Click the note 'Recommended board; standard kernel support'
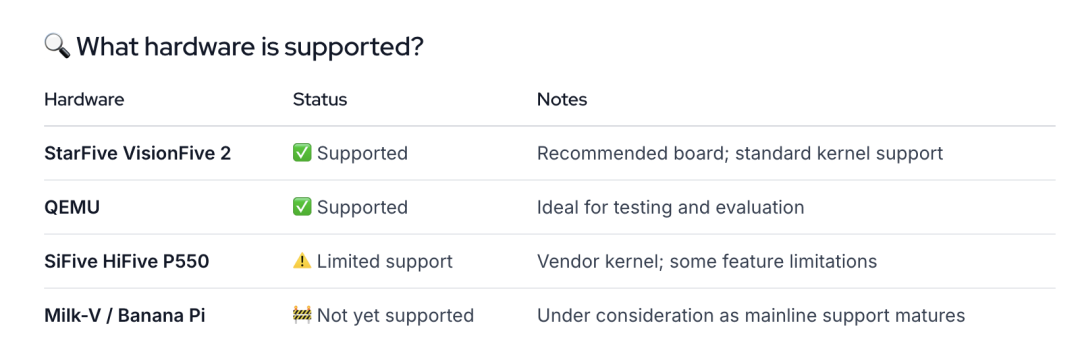This screenshot has width=1080, height=364. point(740,153)
